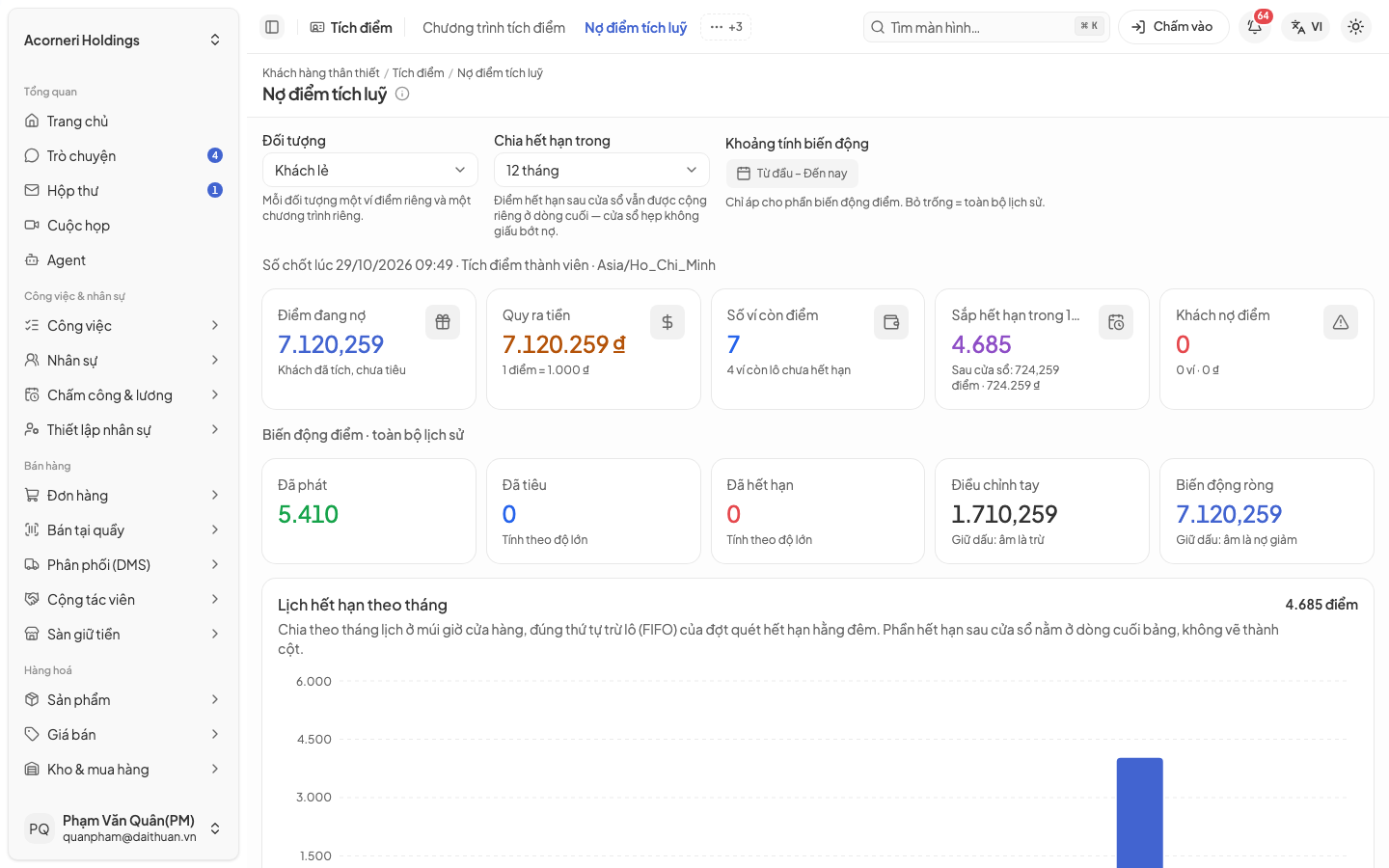Expand the Kho & mua hàng group
1389x868 pixels.
click(123, 770)
